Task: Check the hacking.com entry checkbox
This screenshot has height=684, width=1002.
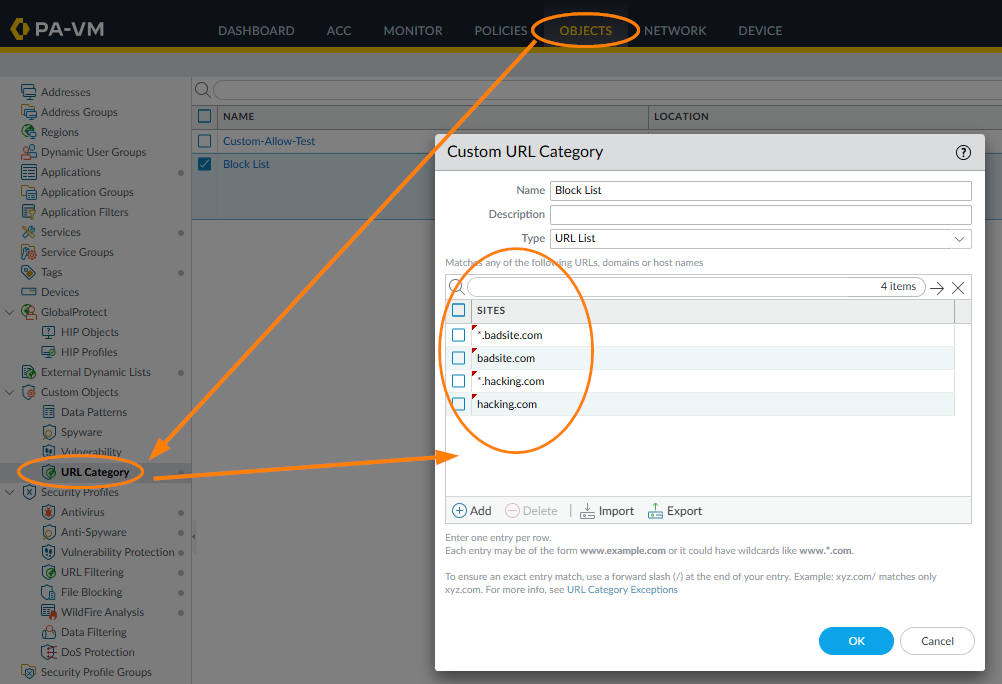Action: click(458, 404)
